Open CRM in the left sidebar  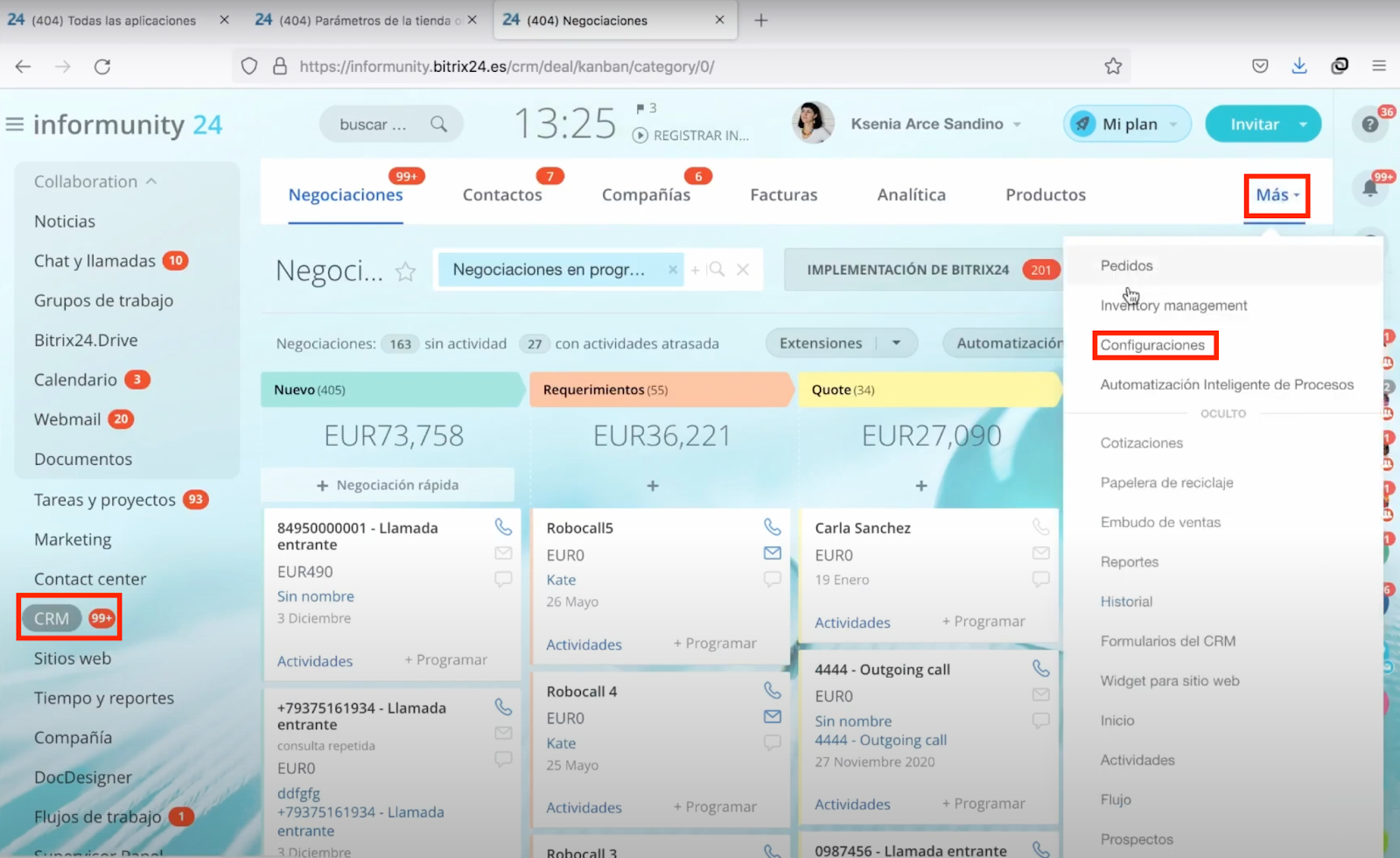pyautogui.click(x=52, y=618)
